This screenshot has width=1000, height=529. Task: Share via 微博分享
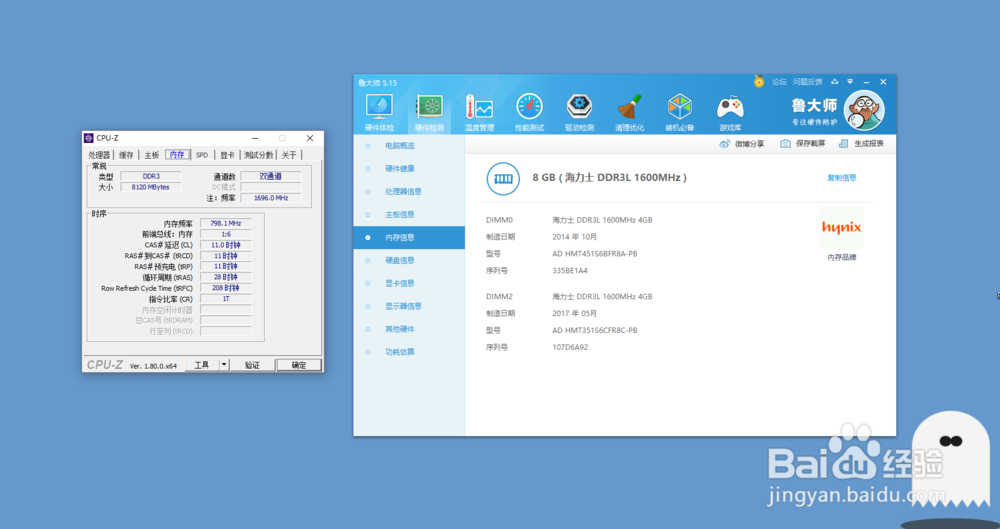pos(742,144)
